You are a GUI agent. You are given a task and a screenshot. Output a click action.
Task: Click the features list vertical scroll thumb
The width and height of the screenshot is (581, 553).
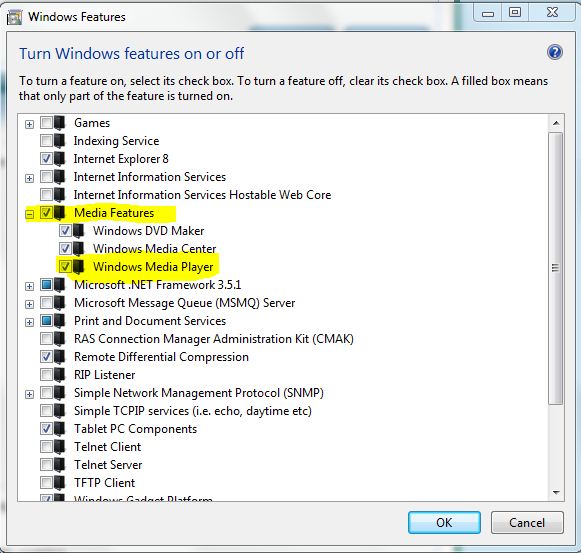point(556,268)
